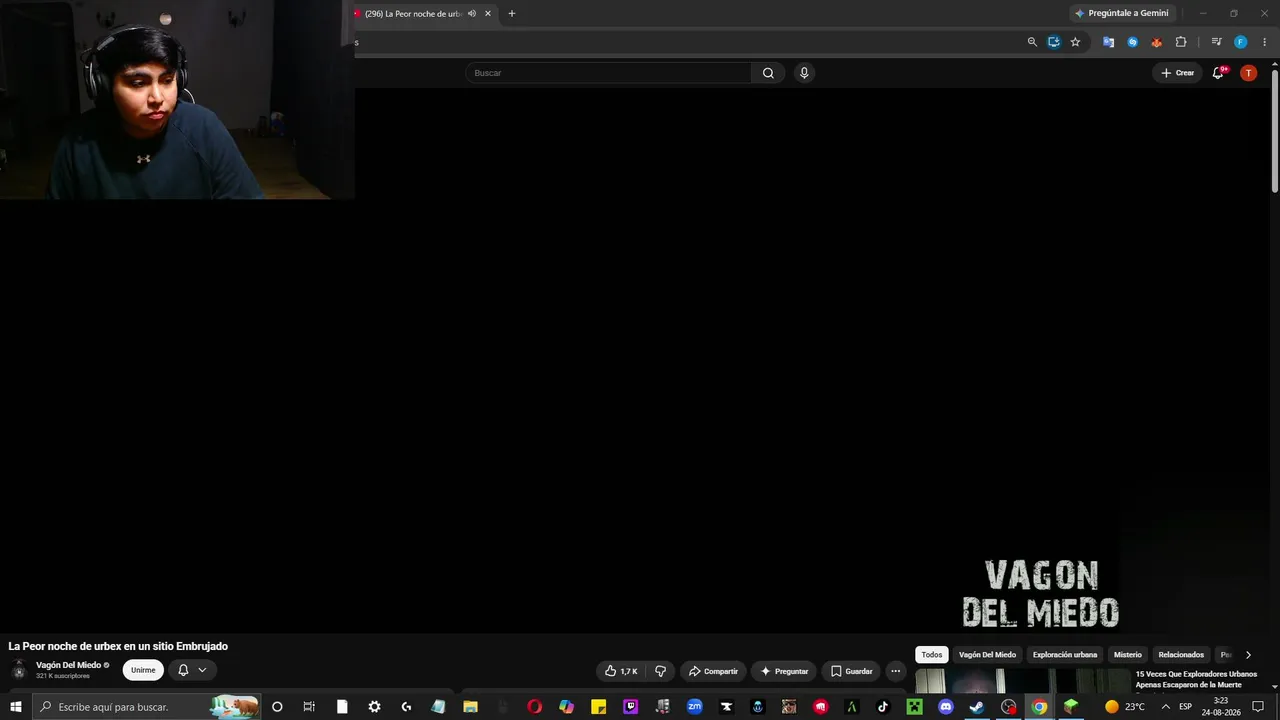
Task: Close the La Peor noche de urbex tab
Action: point(488,14)
